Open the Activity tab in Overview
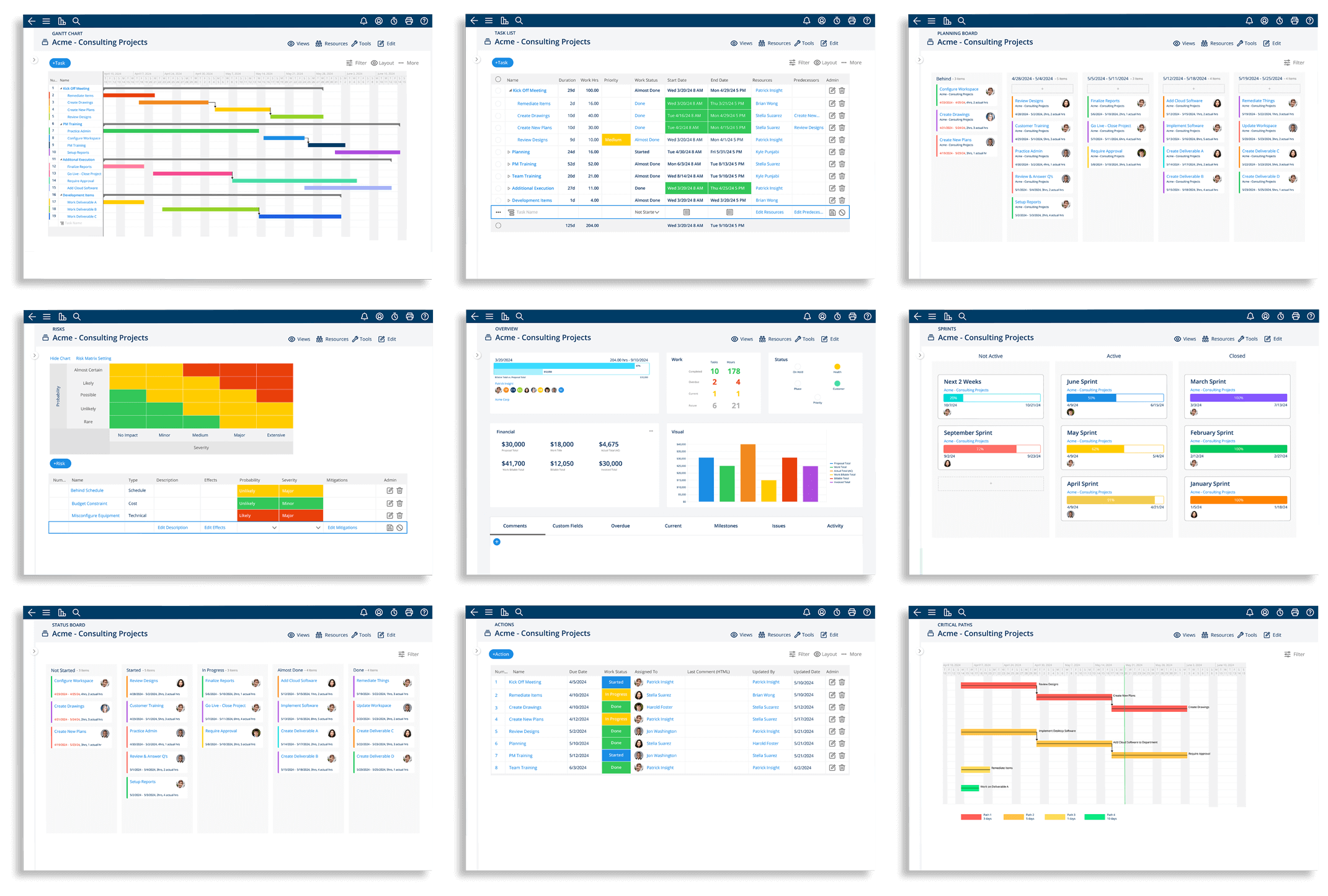The width and height of the screenshot is (1328, 896). click(x=835, y=526)
